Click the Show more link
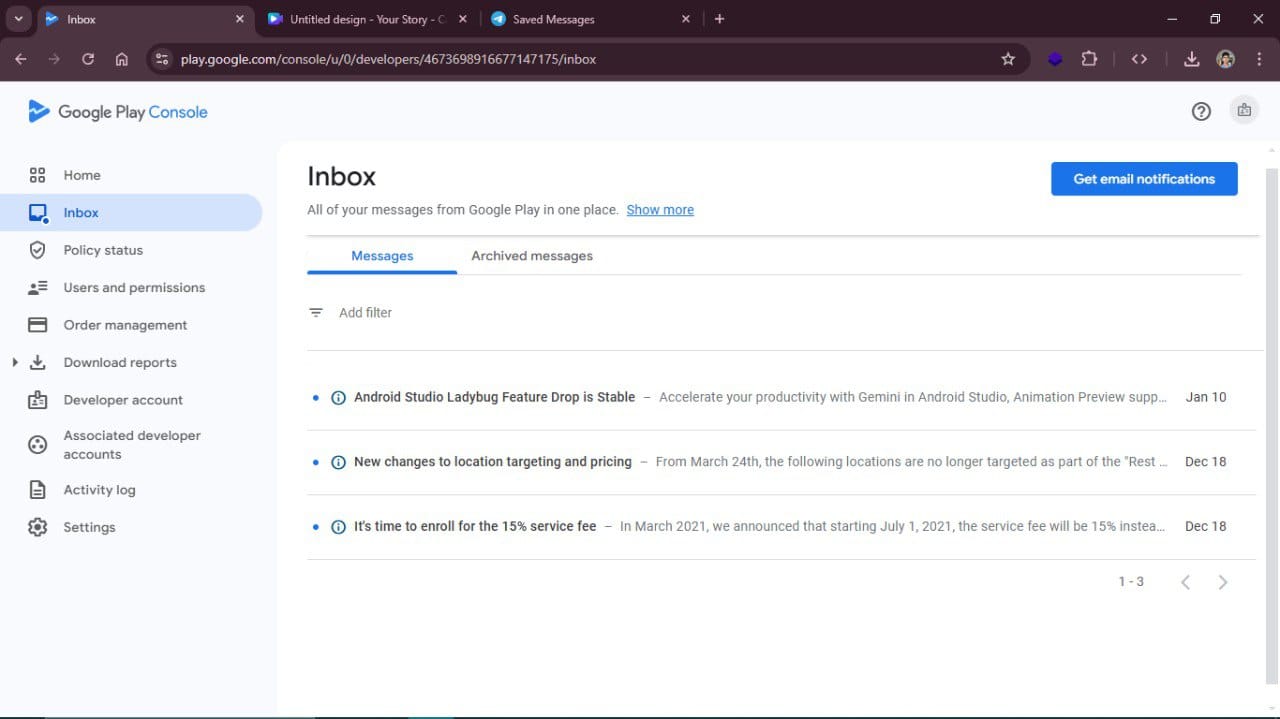The image size is (1280, 719). (x=660, y=210)
